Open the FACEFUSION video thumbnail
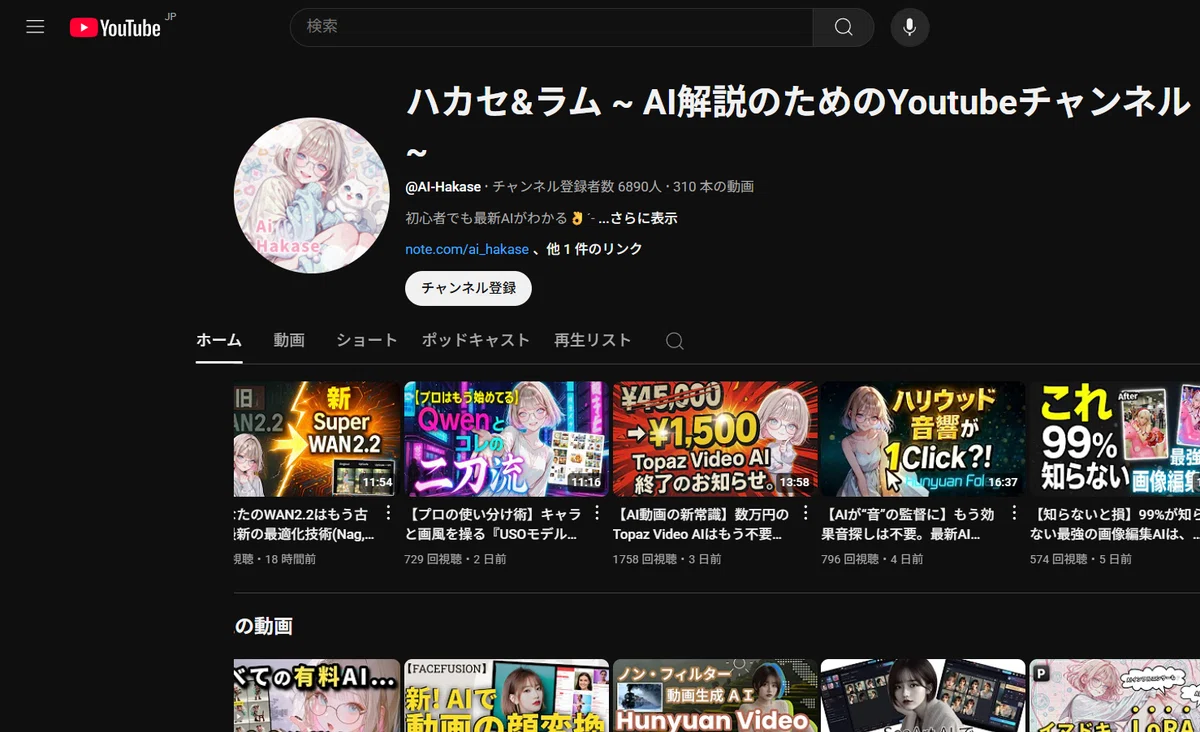Screen dimensions: 1200x732 [506, 695]
